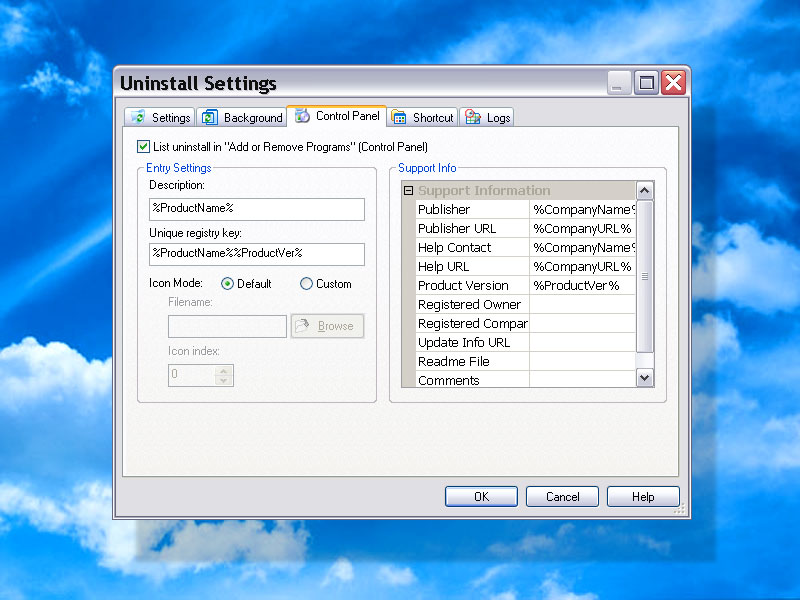Select the Default icon mode radio

(228, 284)
